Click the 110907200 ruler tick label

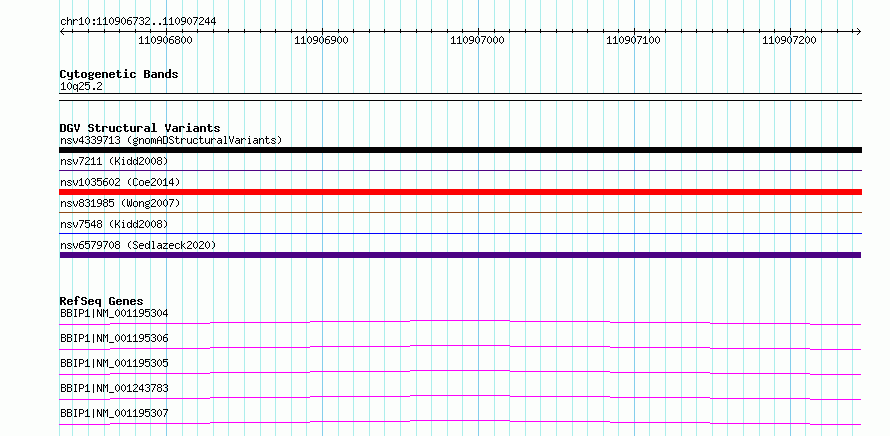[790, 40]
